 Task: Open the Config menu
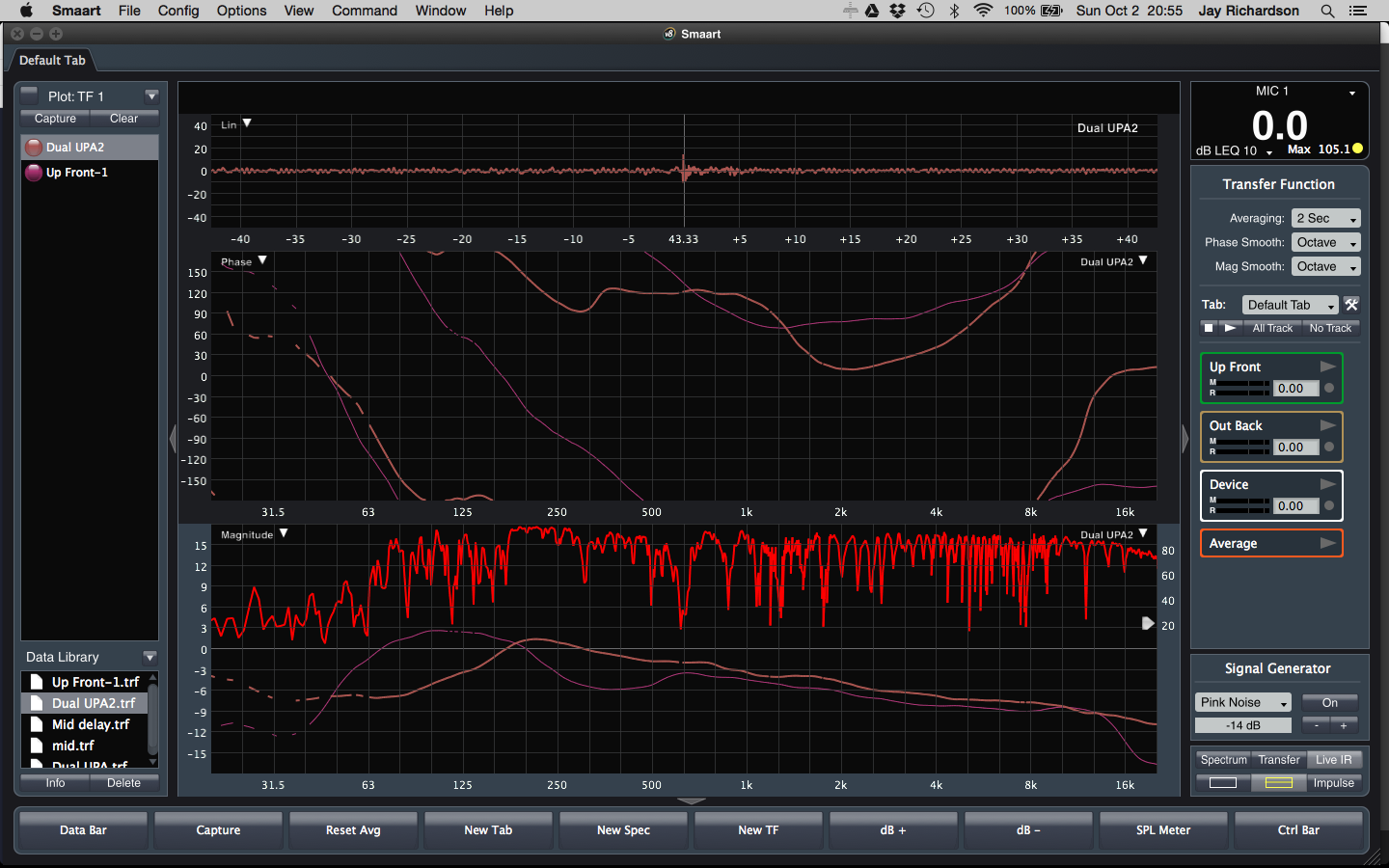click(178, 11)
